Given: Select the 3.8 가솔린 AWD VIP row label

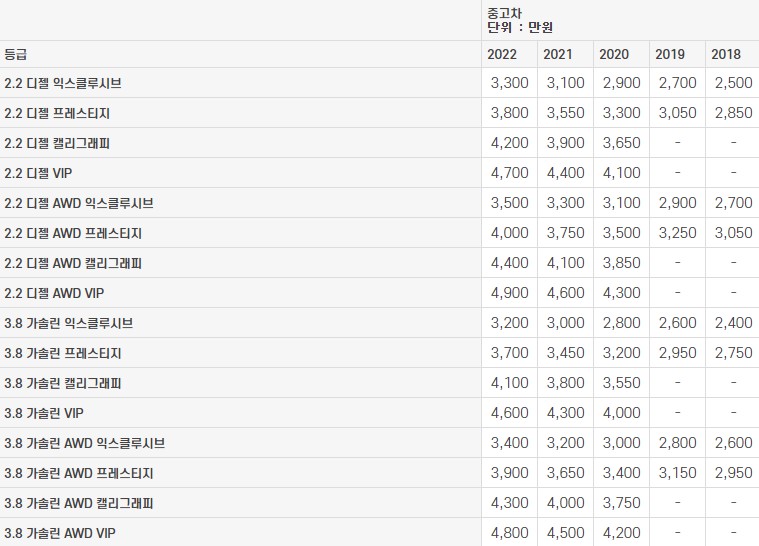Looking at the screenshot, I should (59, 533).
